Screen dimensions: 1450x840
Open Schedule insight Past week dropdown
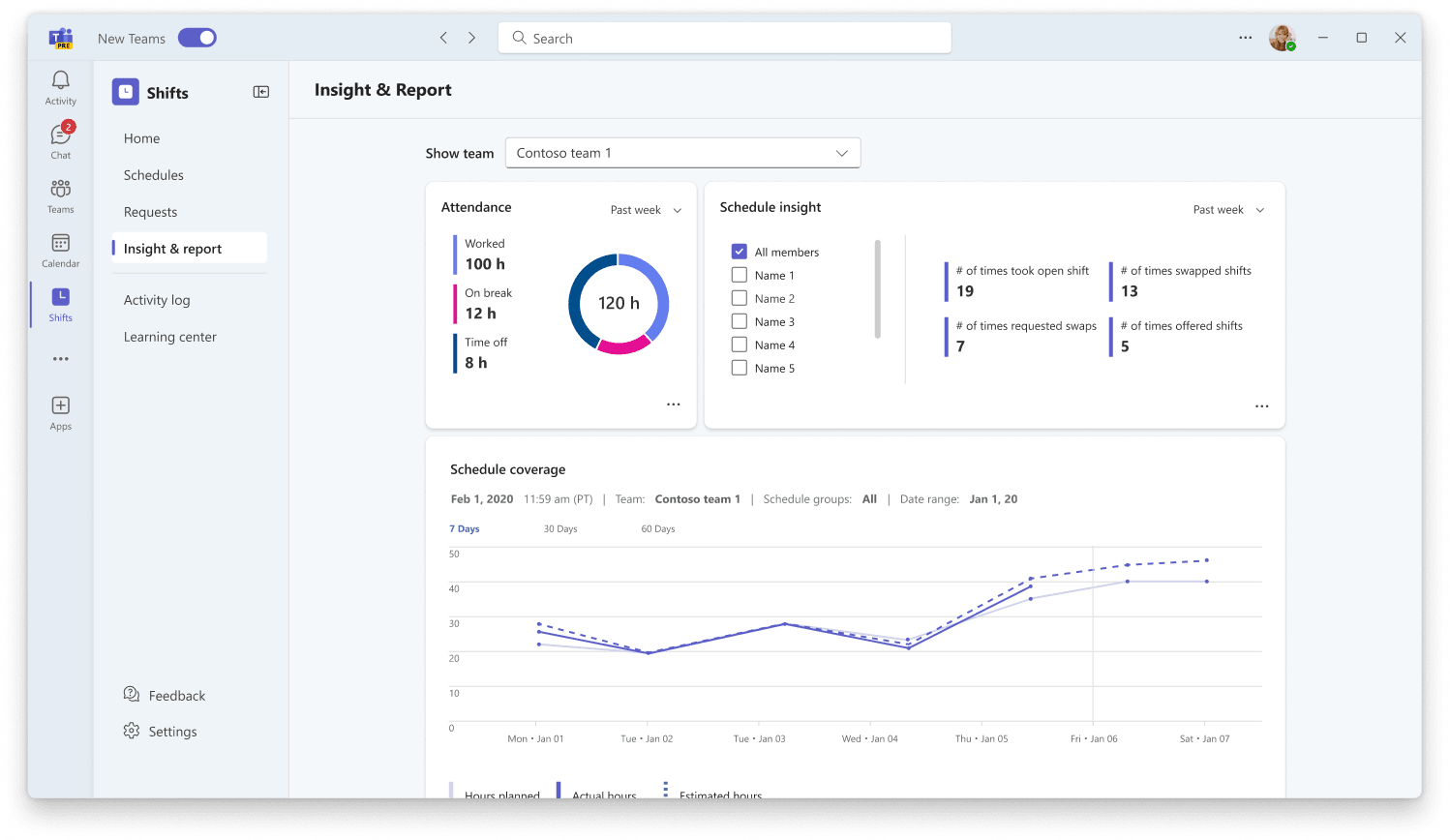point(1228,210)
